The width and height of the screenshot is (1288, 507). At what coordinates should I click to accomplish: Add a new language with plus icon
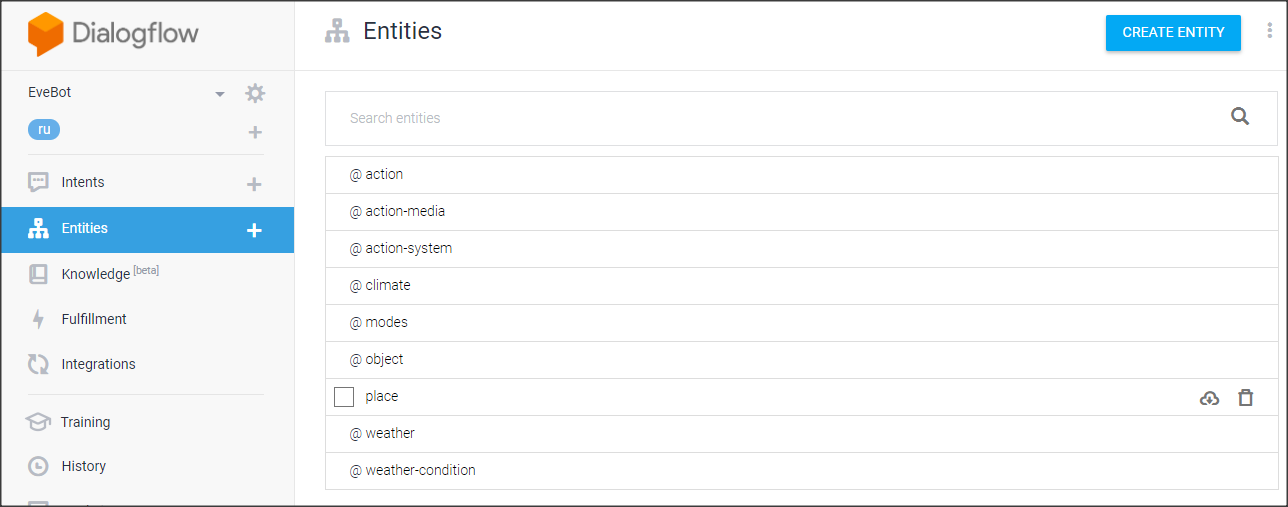tap(255, 132)
